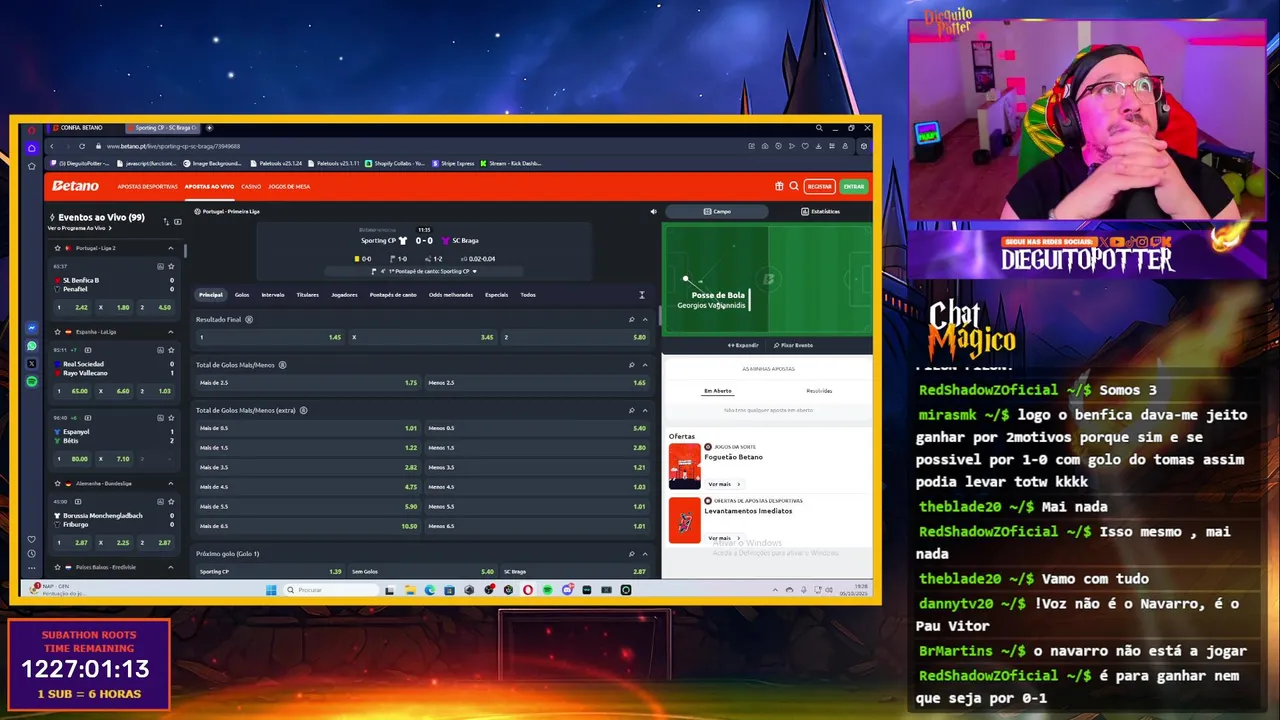Viewport: 1280px width, 720px height.
Task: Select Resultado Final odds 1.45 for home win
Action: (269, 337)
